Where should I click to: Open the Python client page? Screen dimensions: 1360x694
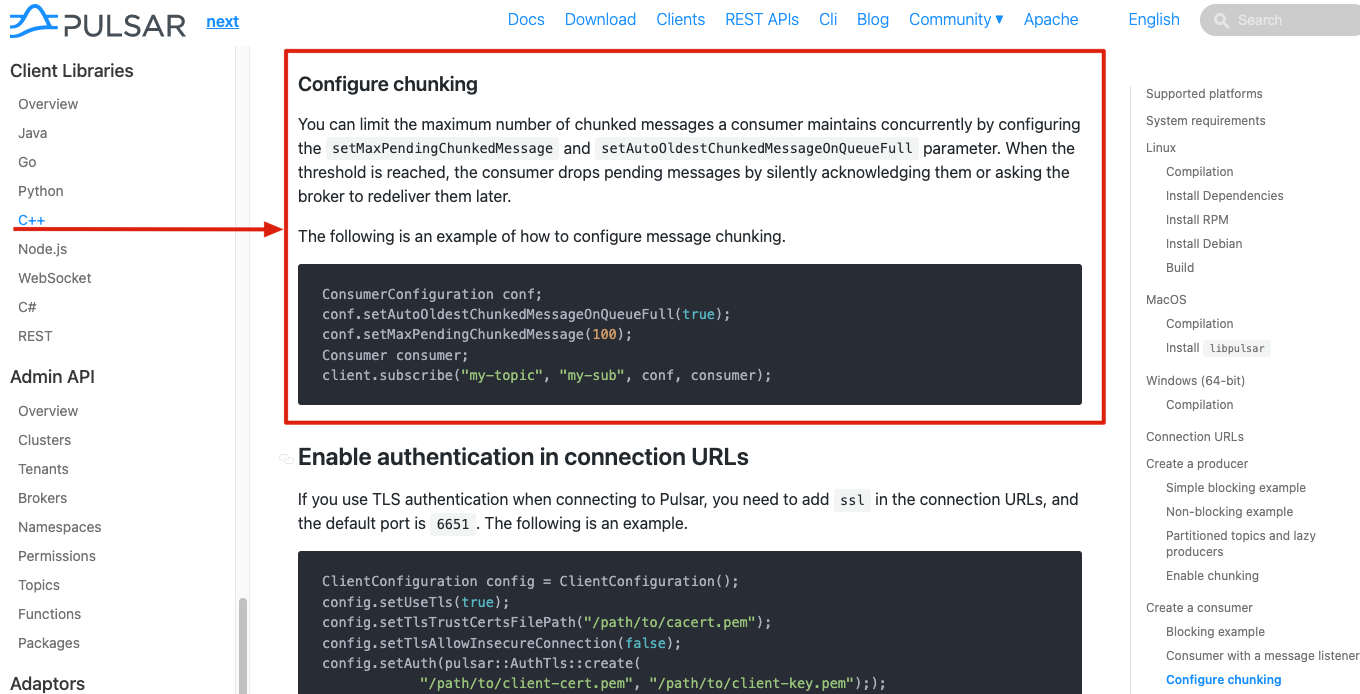[x=41, y=191]
